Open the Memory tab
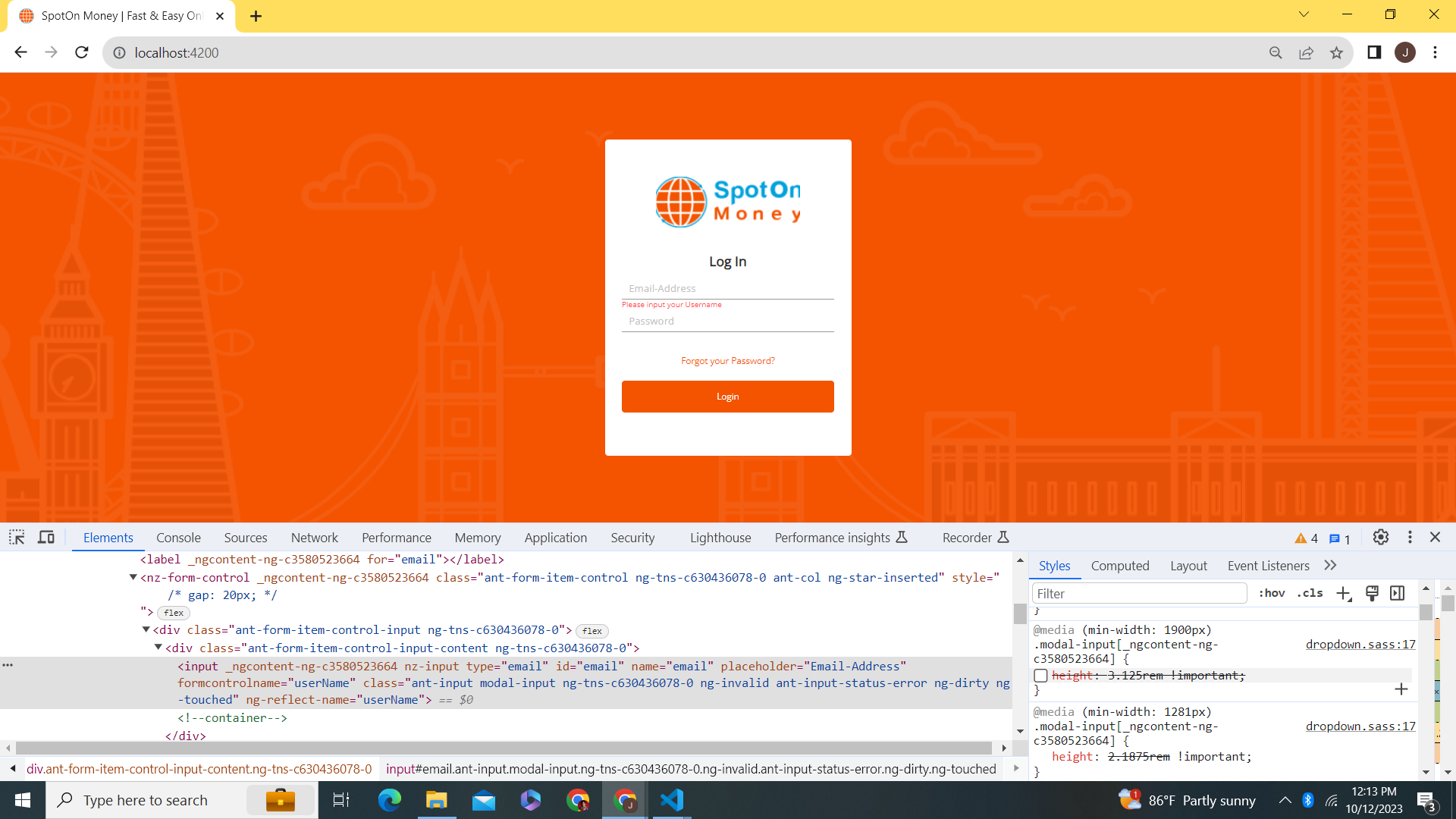The height and width of the screenshot is (819, 1456). coord(478,538)
